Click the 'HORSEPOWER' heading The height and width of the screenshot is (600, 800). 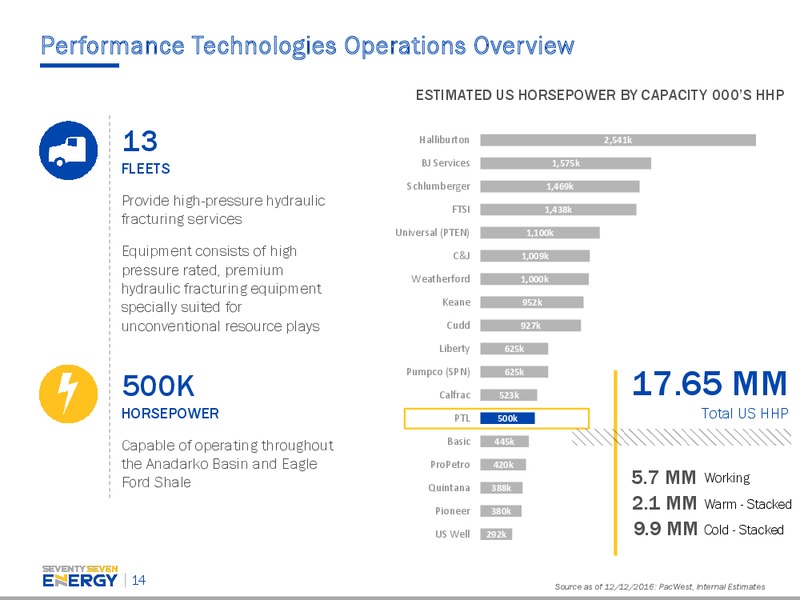click(x=170, y=413)
